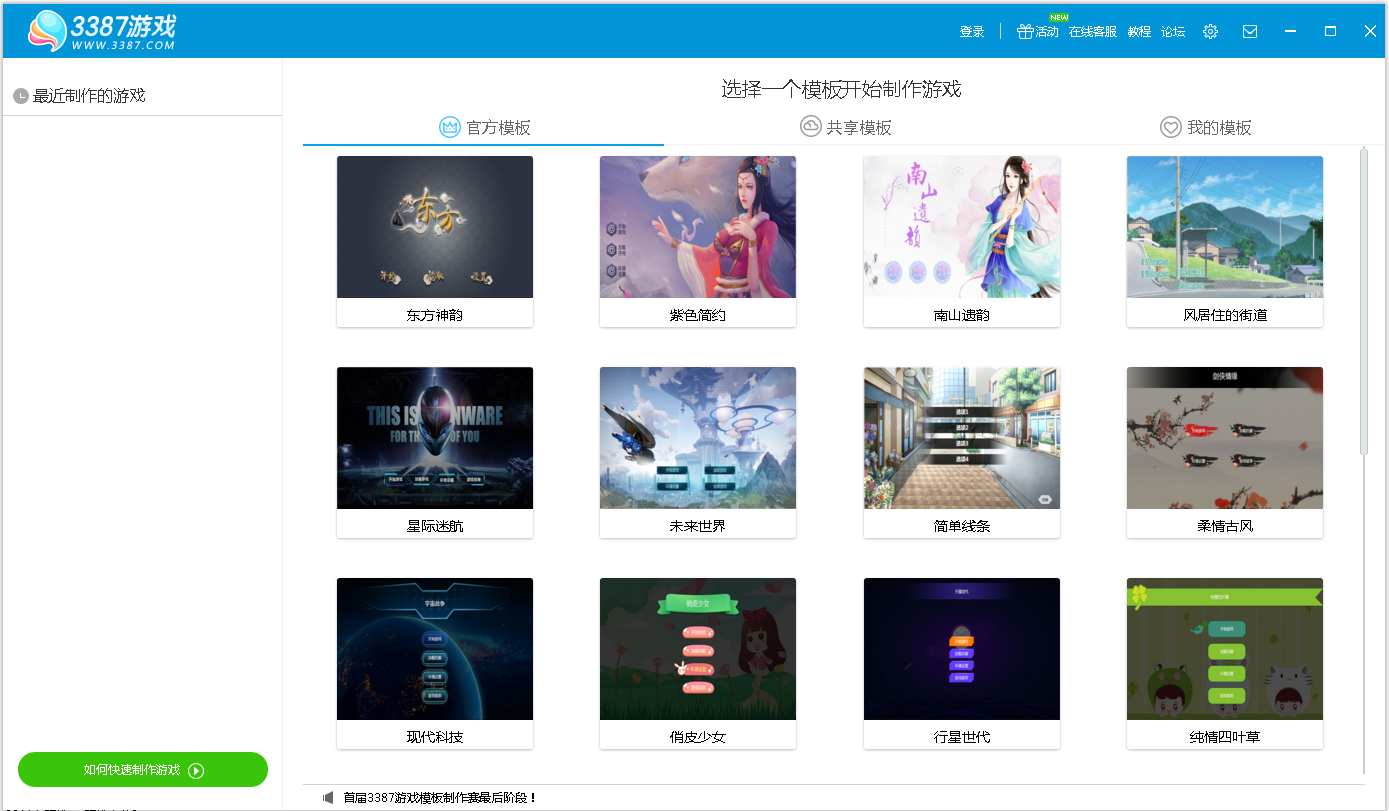The image size is (1389, 811).
Task: Select the 行星世代 template thumbnail
Action: pos(962,649)
